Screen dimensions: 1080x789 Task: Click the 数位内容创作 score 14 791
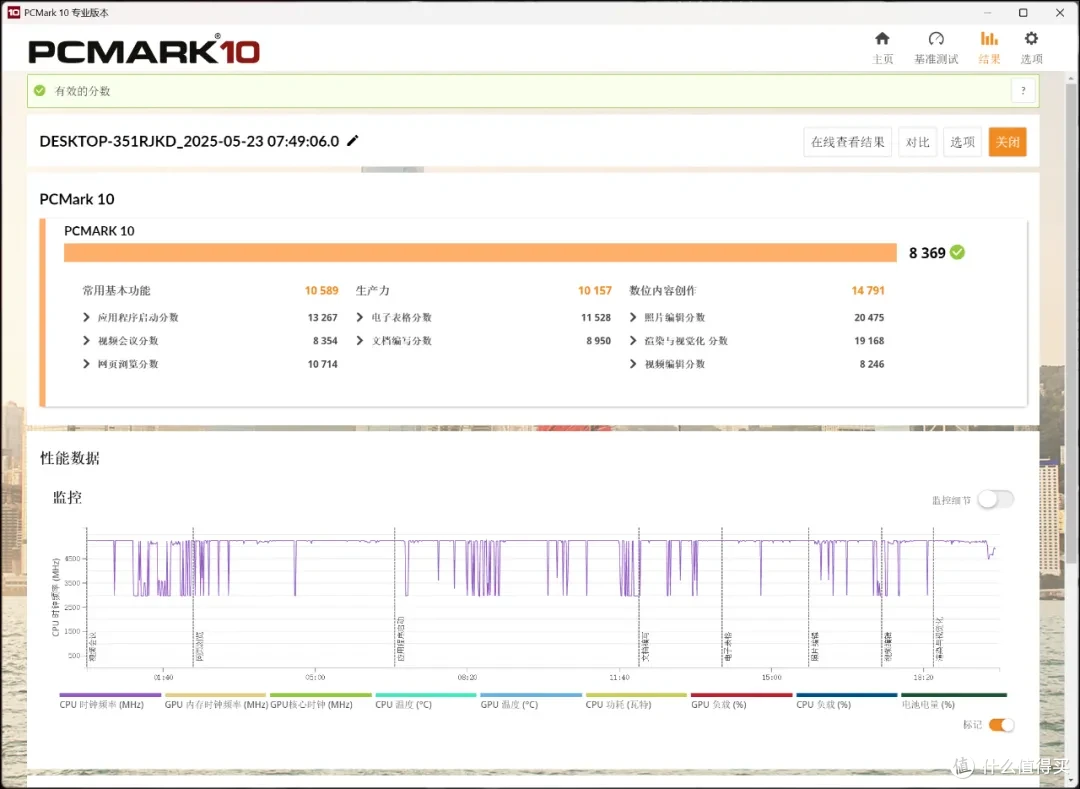[x=868, y=291]
